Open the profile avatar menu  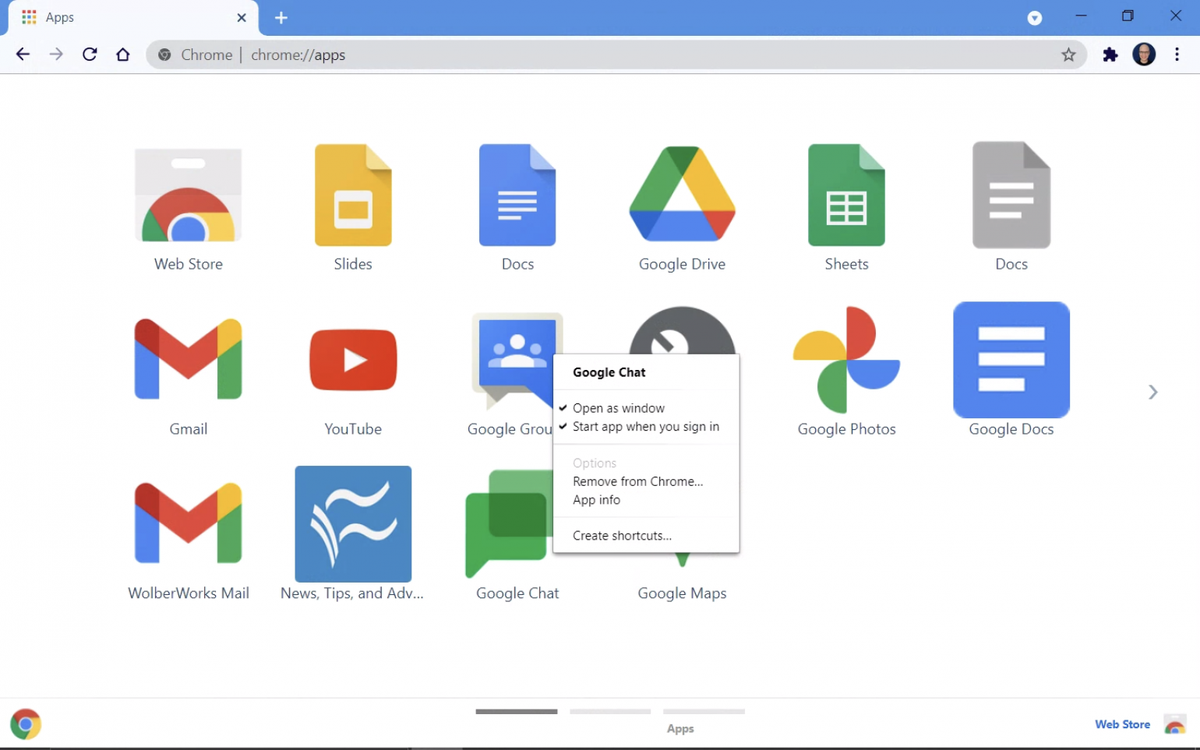tap(1143, 54)
